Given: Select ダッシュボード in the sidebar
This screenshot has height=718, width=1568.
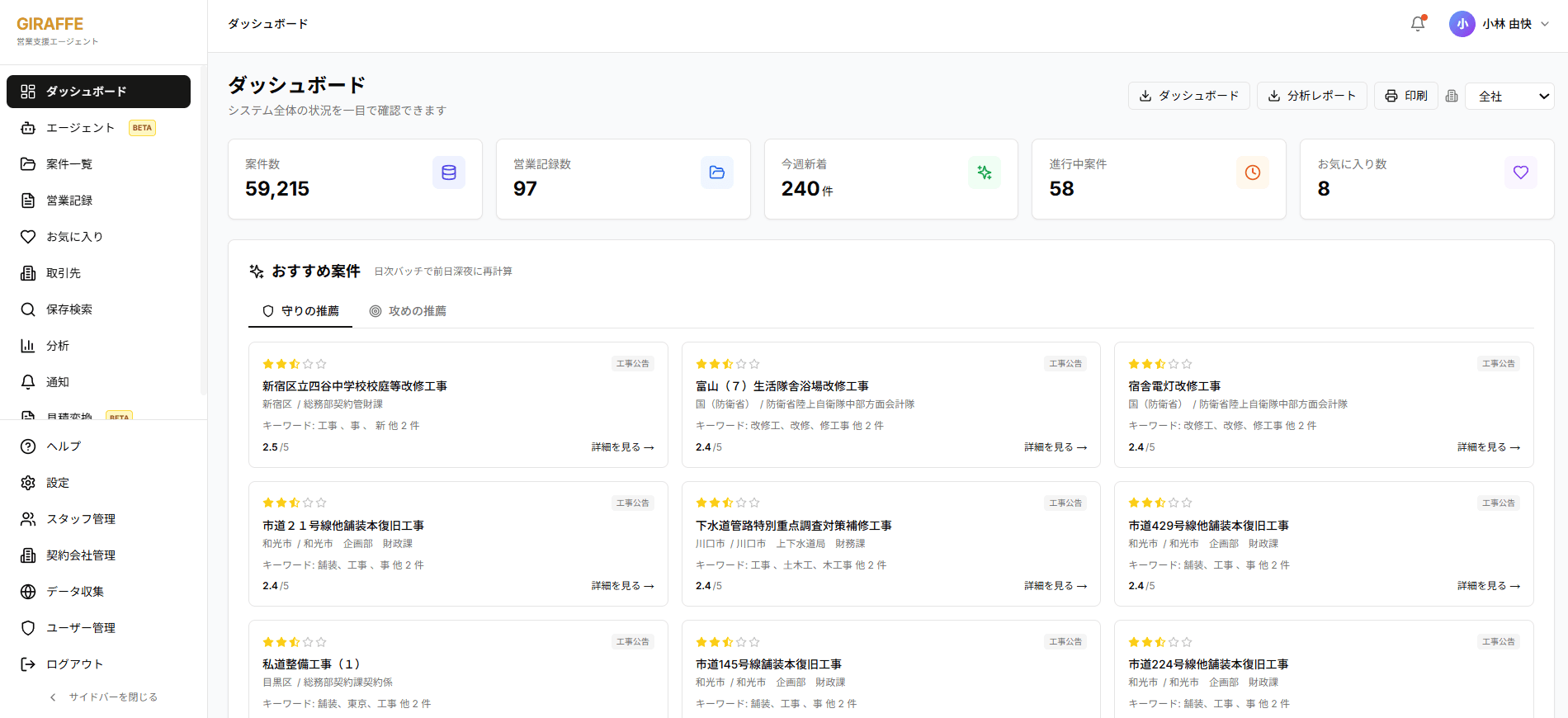Looking at the screenshot, I should click(x=98, y=92).
